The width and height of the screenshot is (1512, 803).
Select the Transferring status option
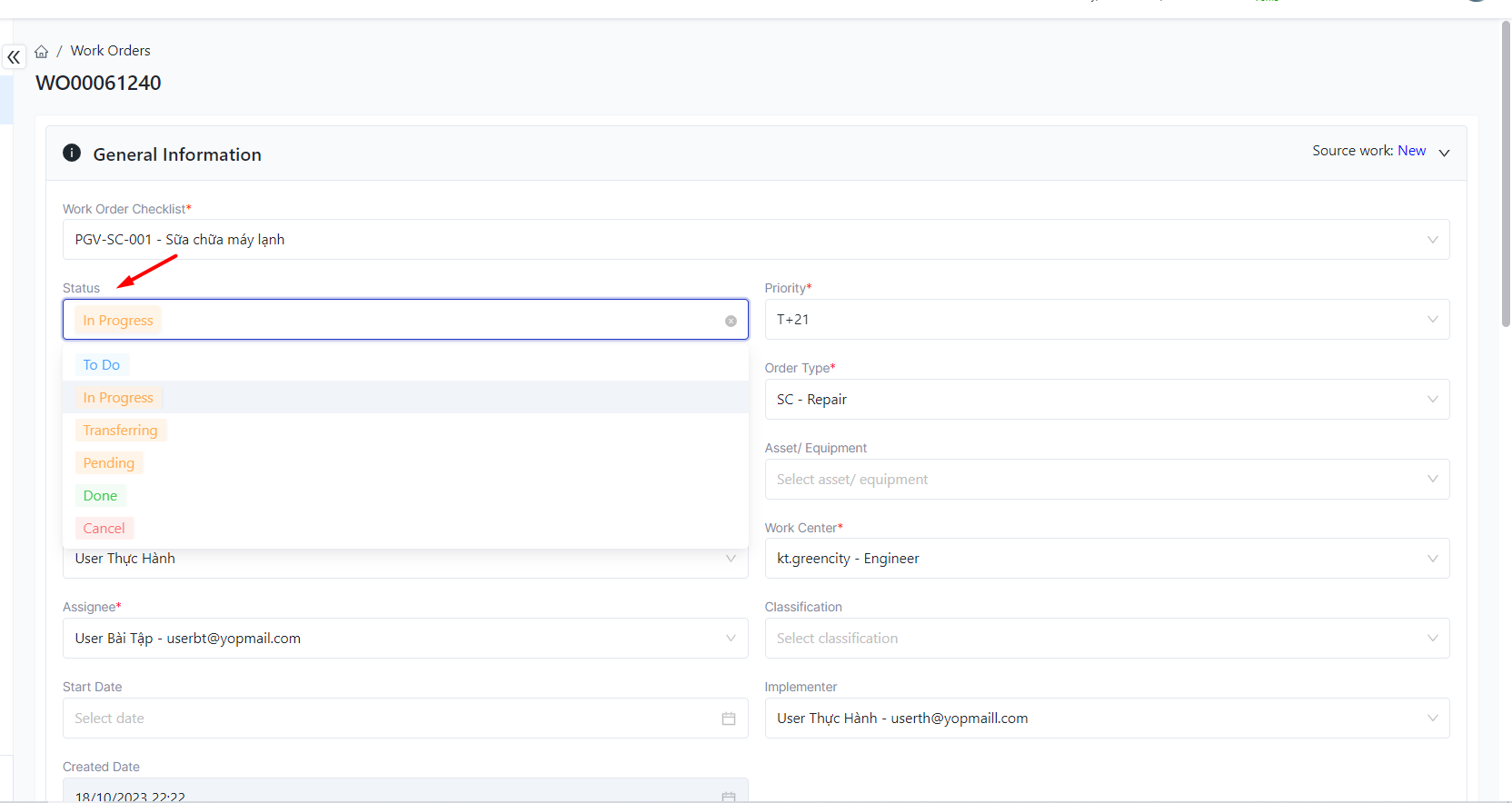(121, 431)
